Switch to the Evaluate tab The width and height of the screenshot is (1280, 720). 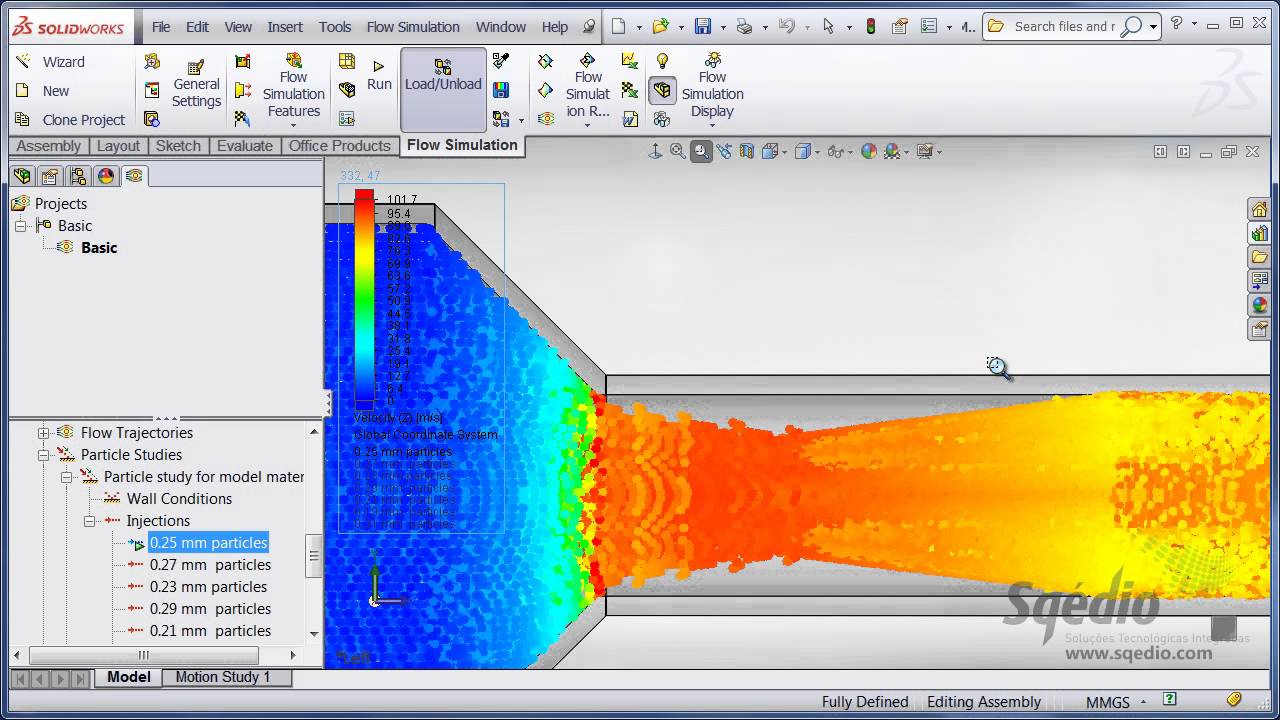pyautogui.click(x=245, y=146)
